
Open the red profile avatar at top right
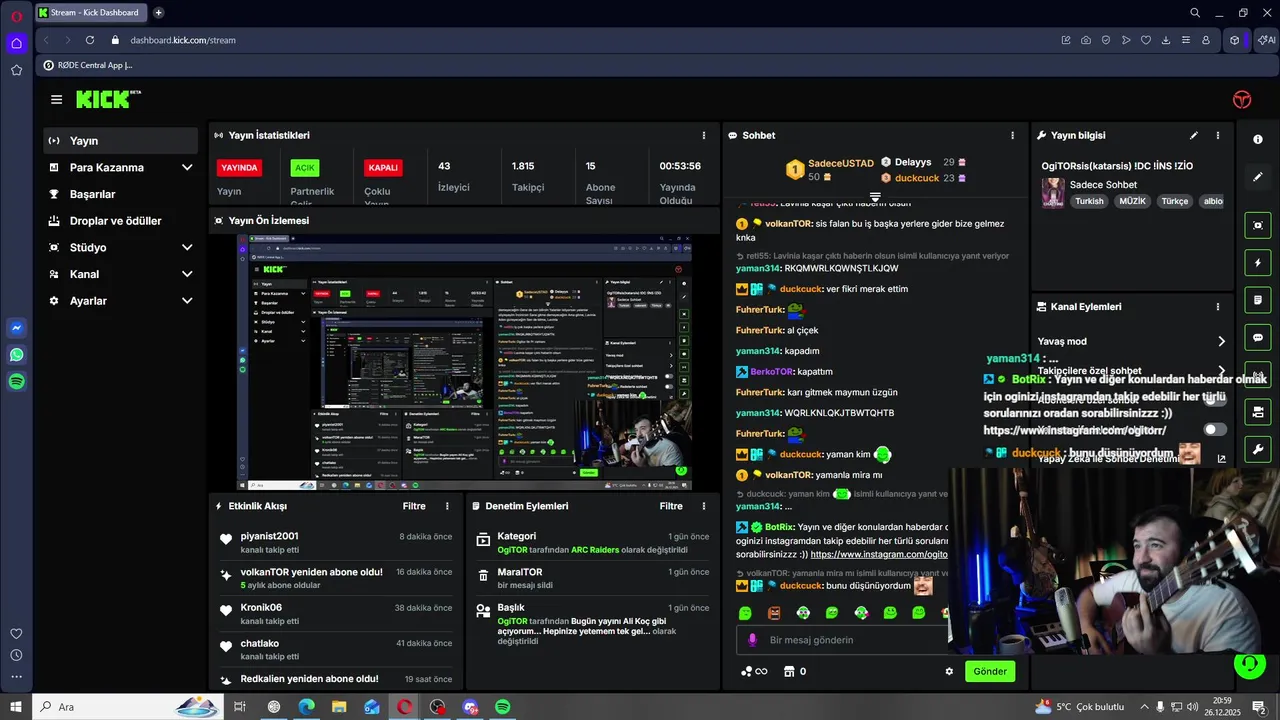(1242, 100)
